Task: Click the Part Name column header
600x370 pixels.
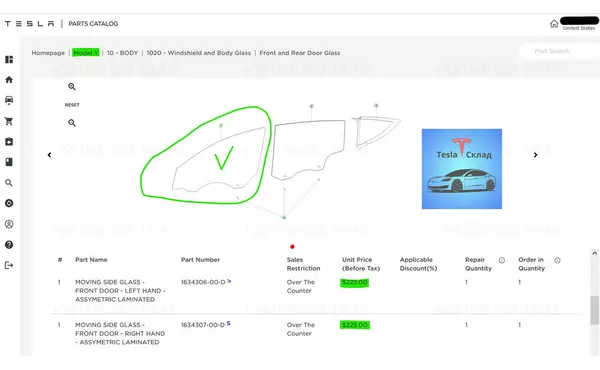Action: 91,260
